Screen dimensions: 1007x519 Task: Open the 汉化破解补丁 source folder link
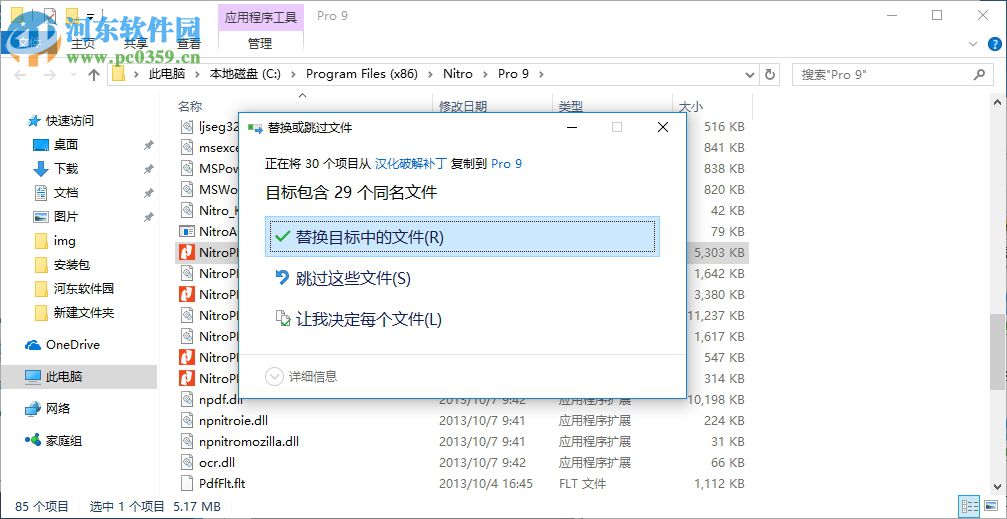pos(410,164)
